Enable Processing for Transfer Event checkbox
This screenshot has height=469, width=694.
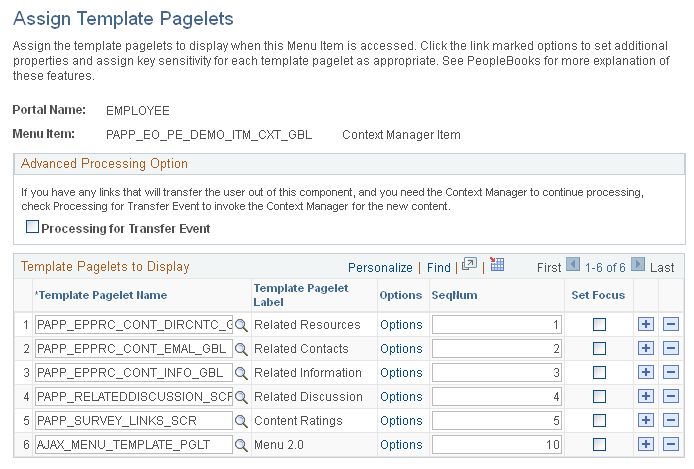click(32, 227)
